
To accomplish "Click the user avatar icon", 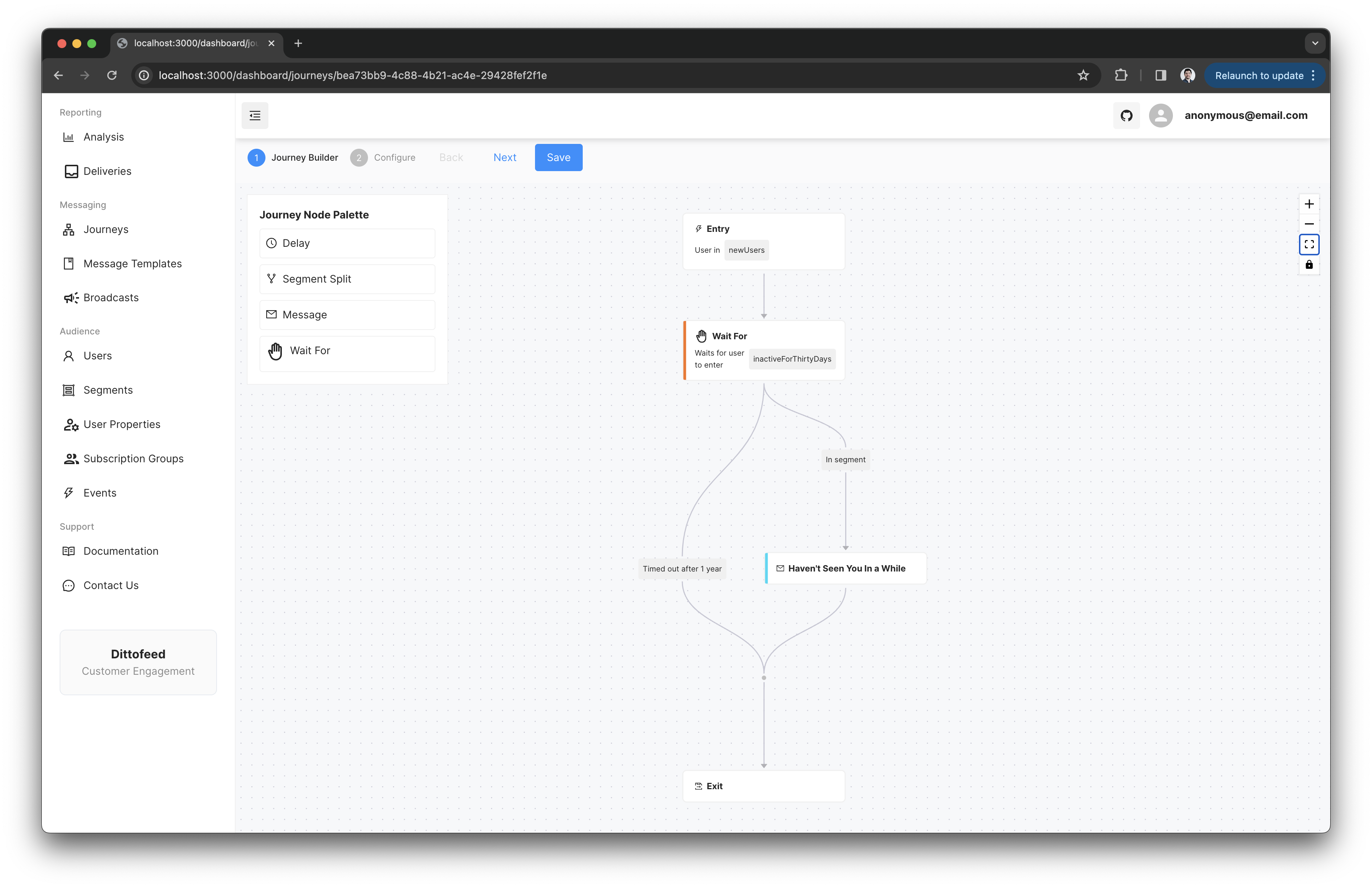I will [1161, 115].
